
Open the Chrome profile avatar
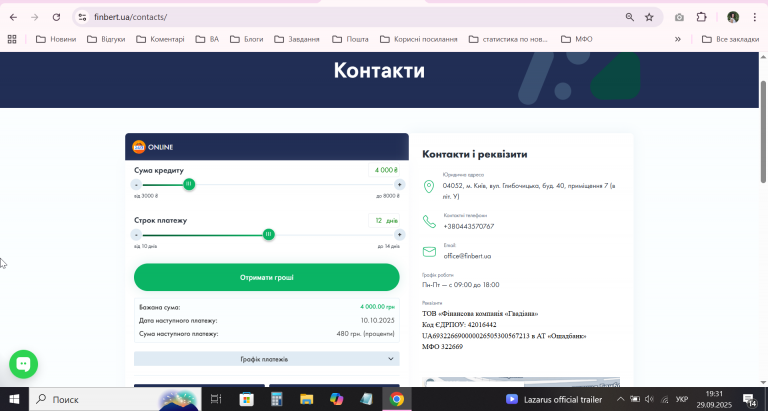click(733, 17)
